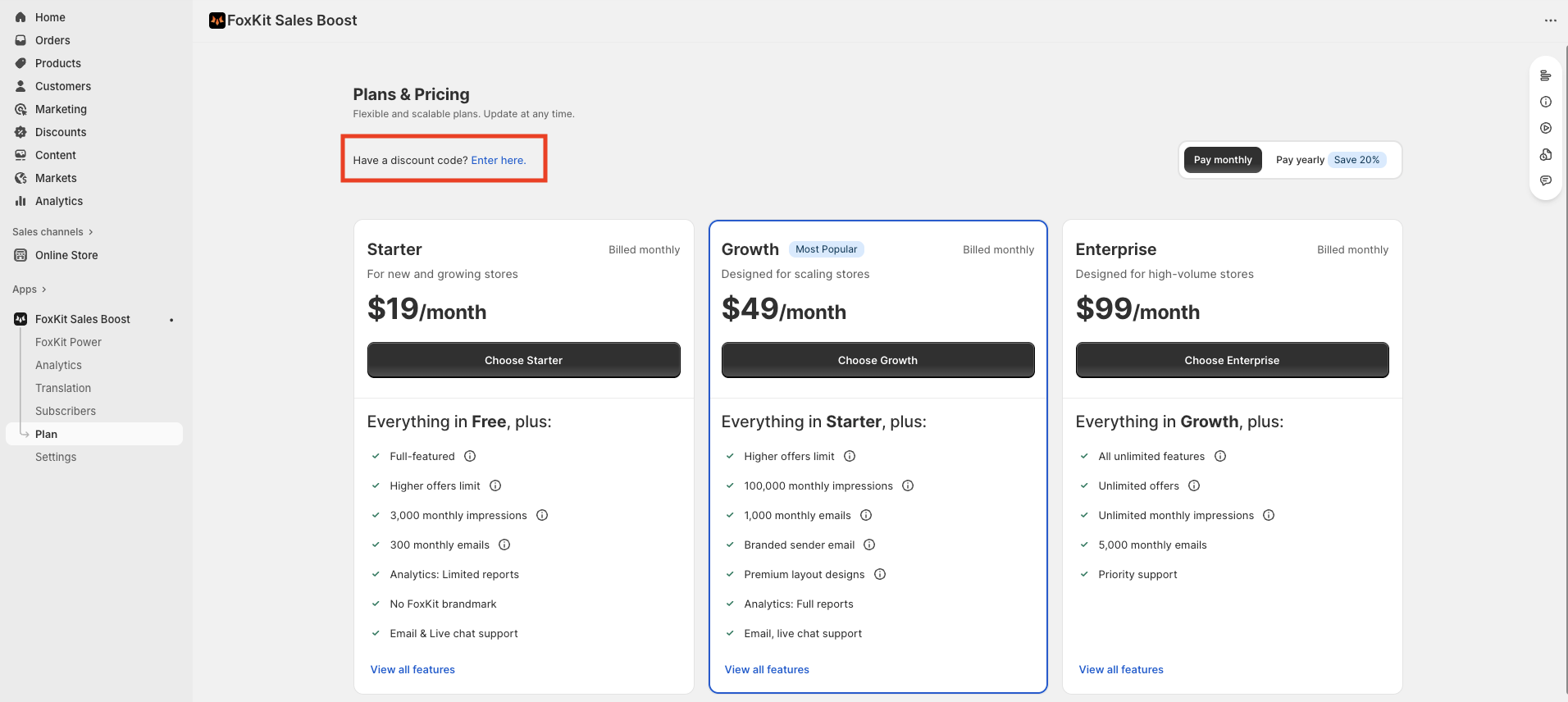Click 'No FoxKit brandmark' feature text
1568x702 pixels.
click(443, 604)
